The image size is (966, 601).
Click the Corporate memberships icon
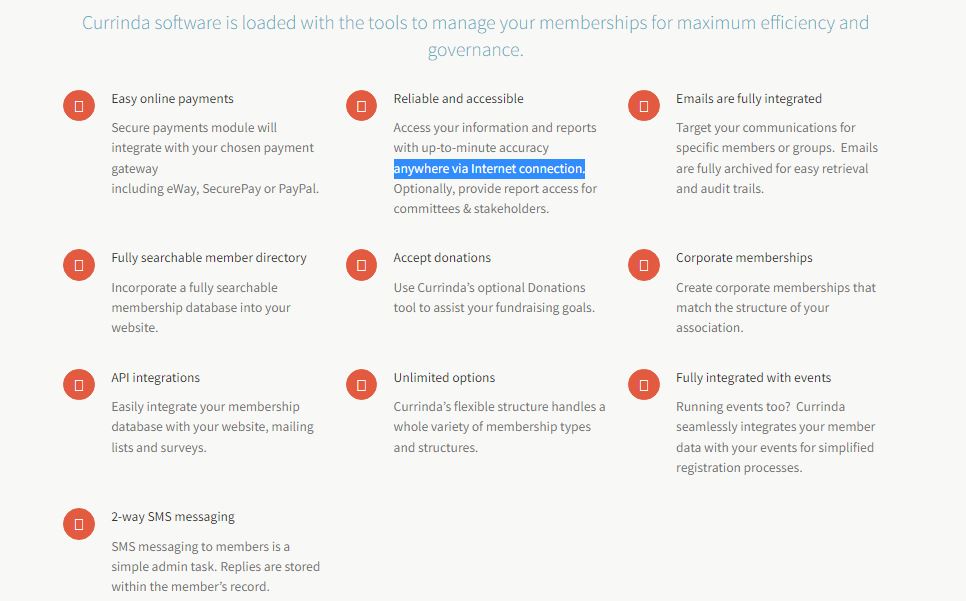tap(643, 264)
